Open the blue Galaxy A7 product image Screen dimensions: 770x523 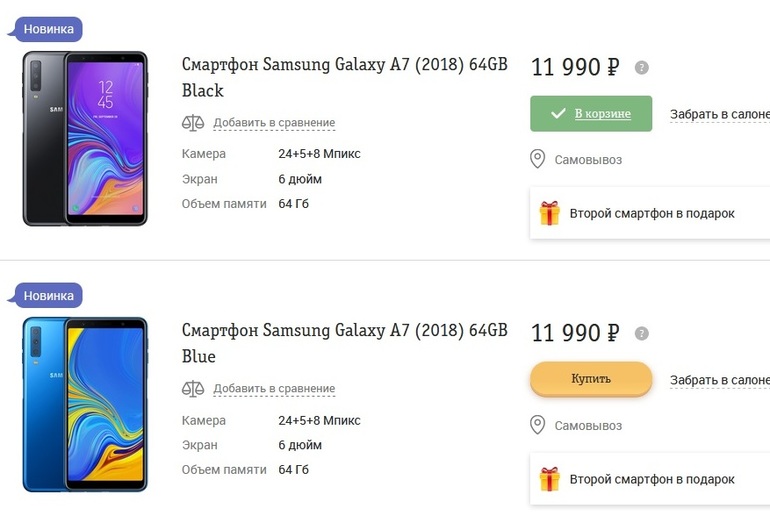85,404
